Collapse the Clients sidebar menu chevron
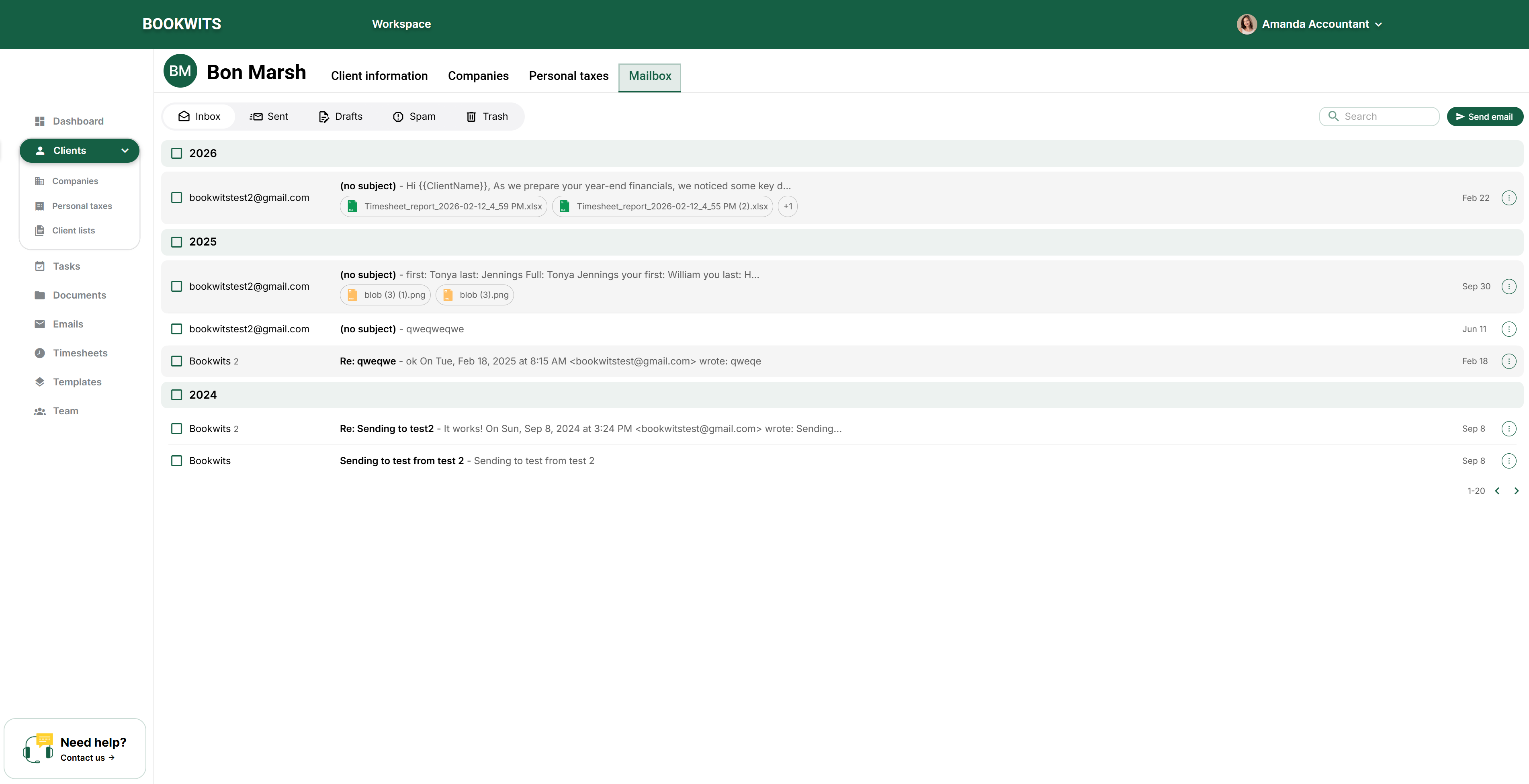Screen dimensions: 1529x784 tap(125, 151)
